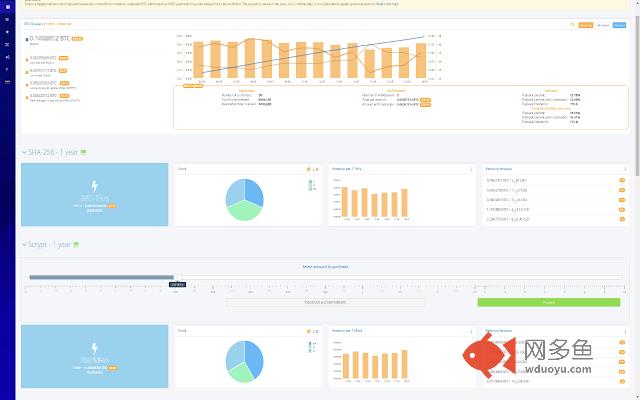Click orange badge on last Scrypt forecast row
This screenshot has height=400, width=640.
tap(622, 381)
